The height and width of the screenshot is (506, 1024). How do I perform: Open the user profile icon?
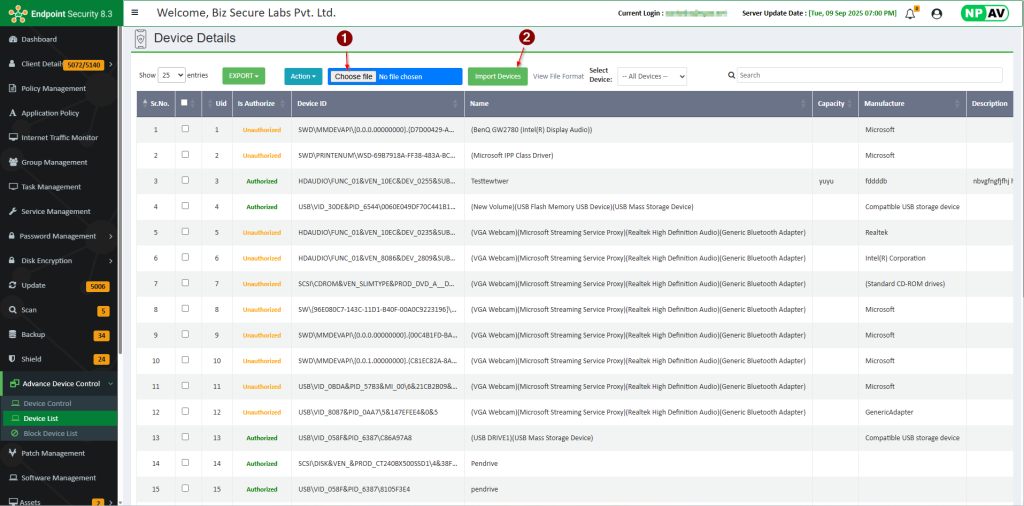point(936,13)
